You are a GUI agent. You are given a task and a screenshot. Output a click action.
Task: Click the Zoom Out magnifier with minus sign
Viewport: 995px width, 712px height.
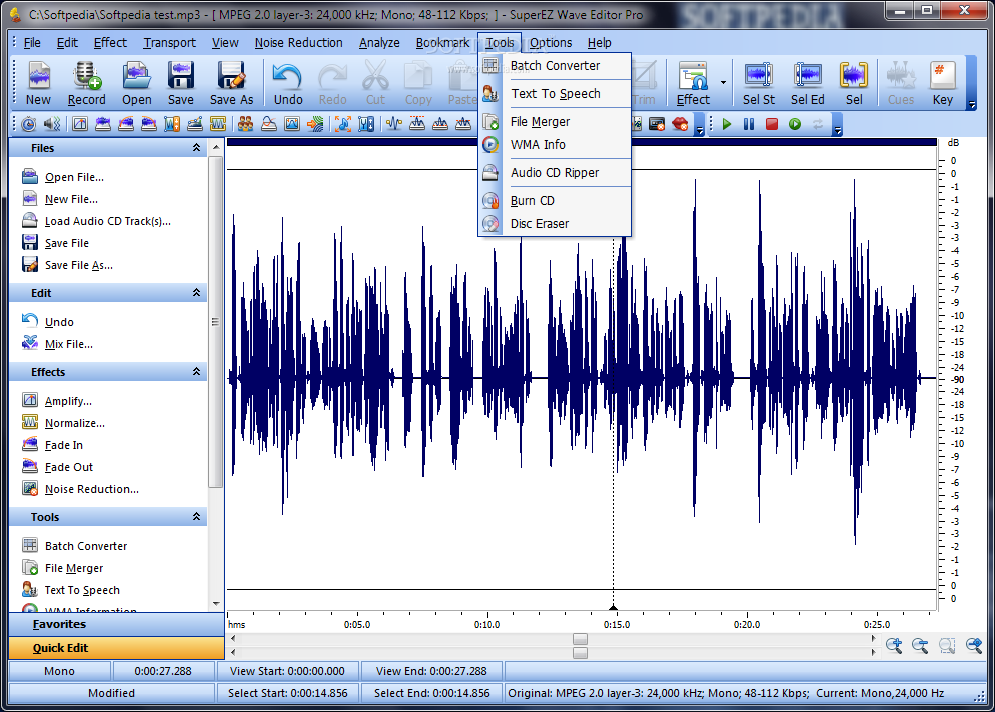point(920,646)
